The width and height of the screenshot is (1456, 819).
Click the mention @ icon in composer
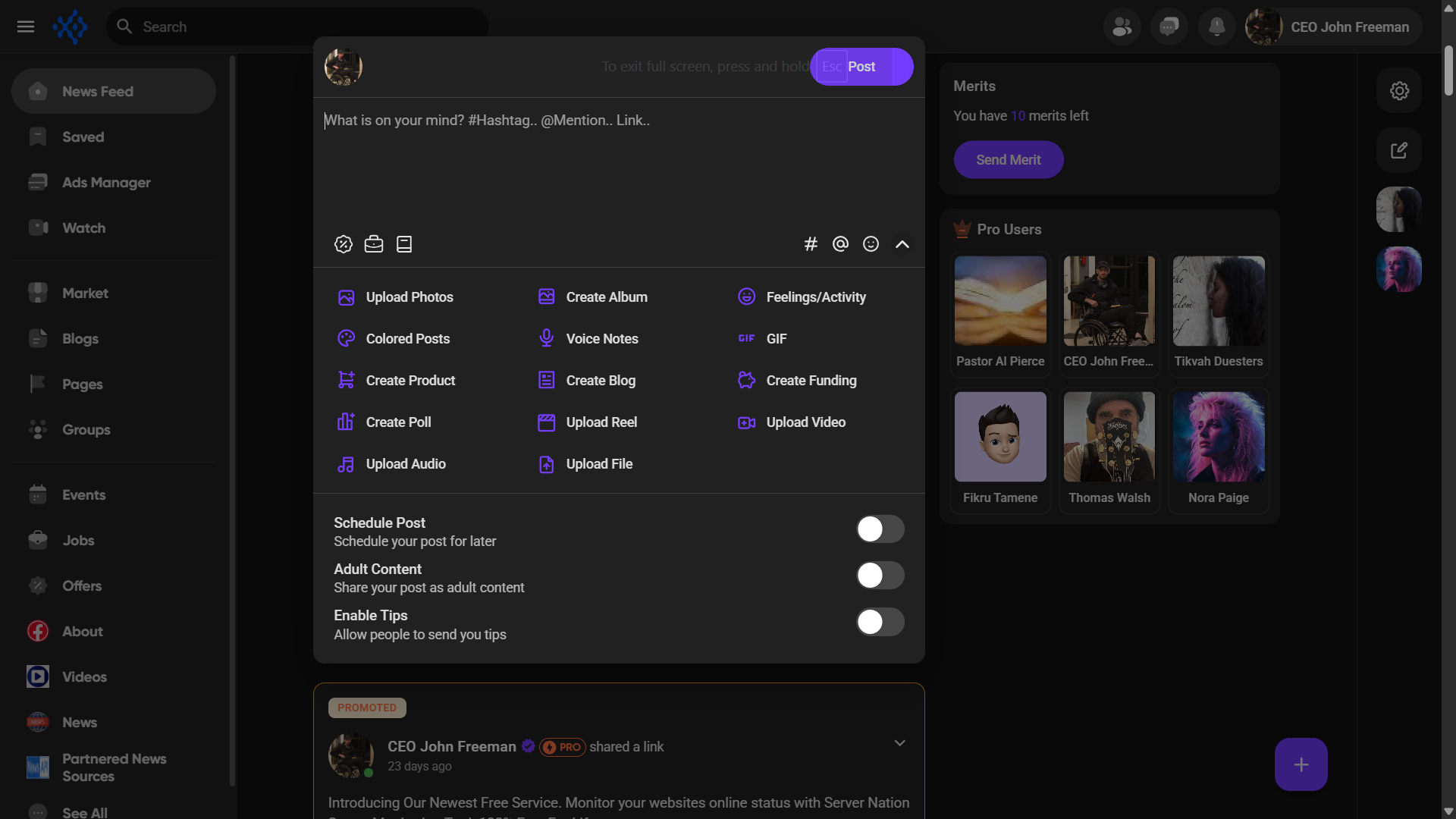(840, 244)
